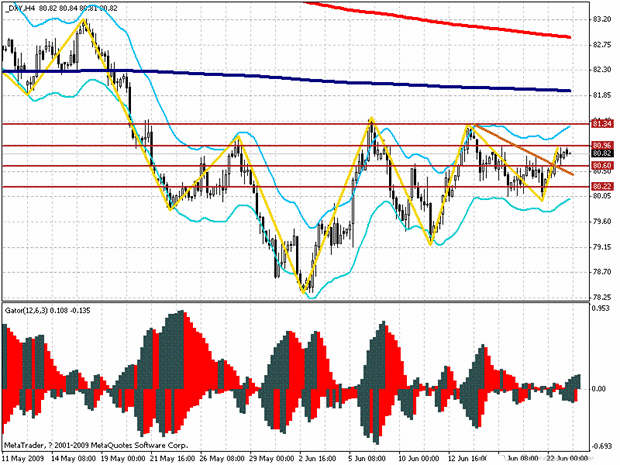Click the 19 May 00:00 date label
The image size is (620, 465).
coord(123,459)
